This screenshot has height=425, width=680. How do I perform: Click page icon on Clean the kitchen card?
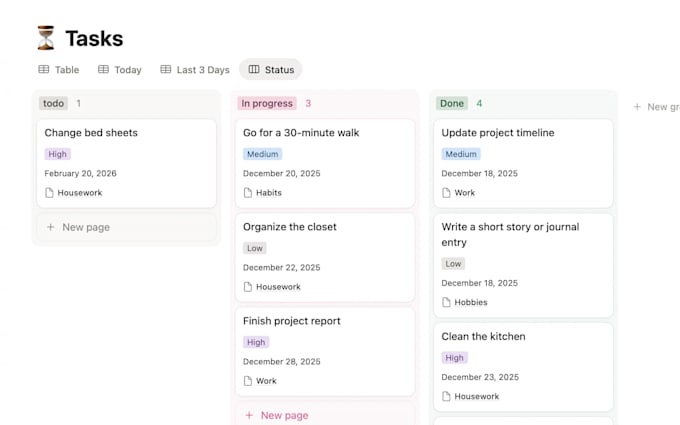click(446, 396)
